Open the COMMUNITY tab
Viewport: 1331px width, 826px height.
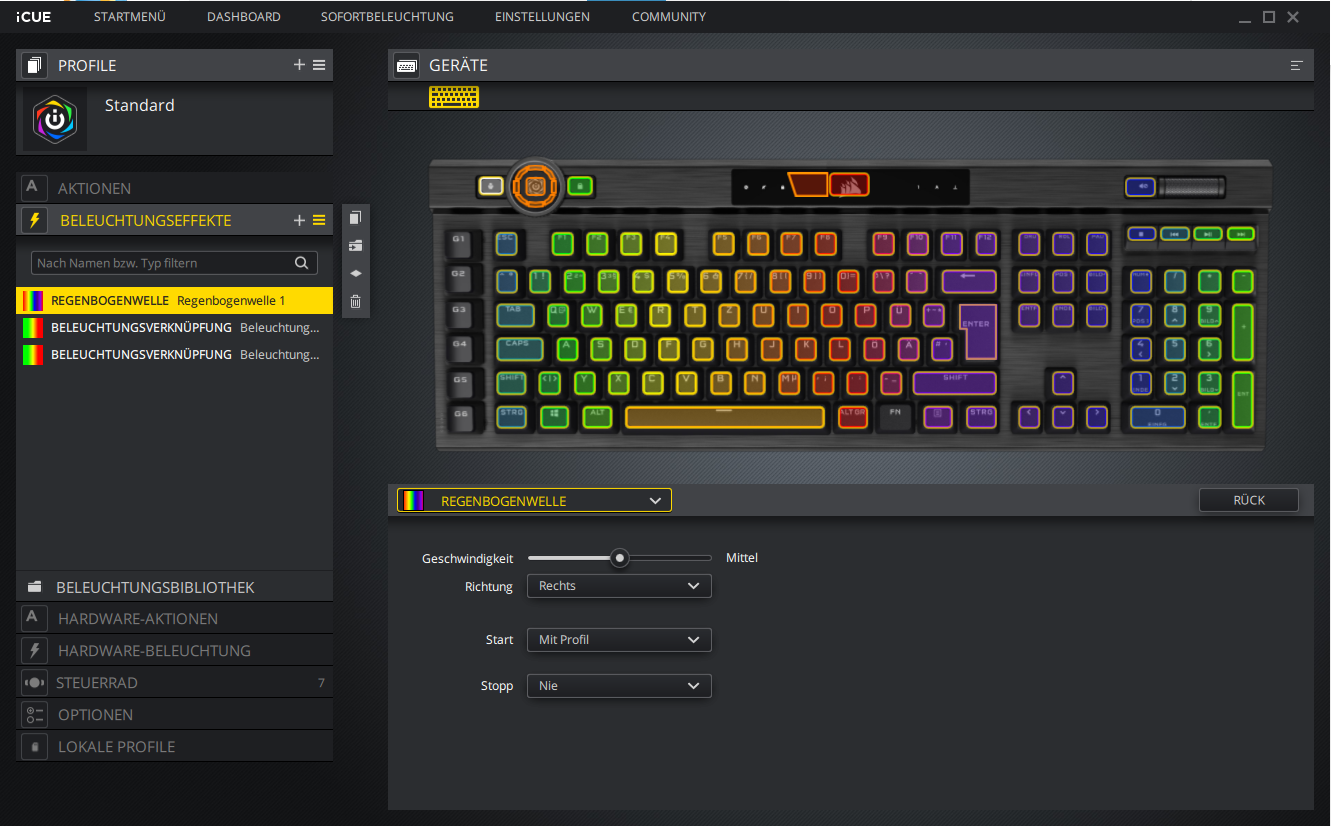click(669, 17)
